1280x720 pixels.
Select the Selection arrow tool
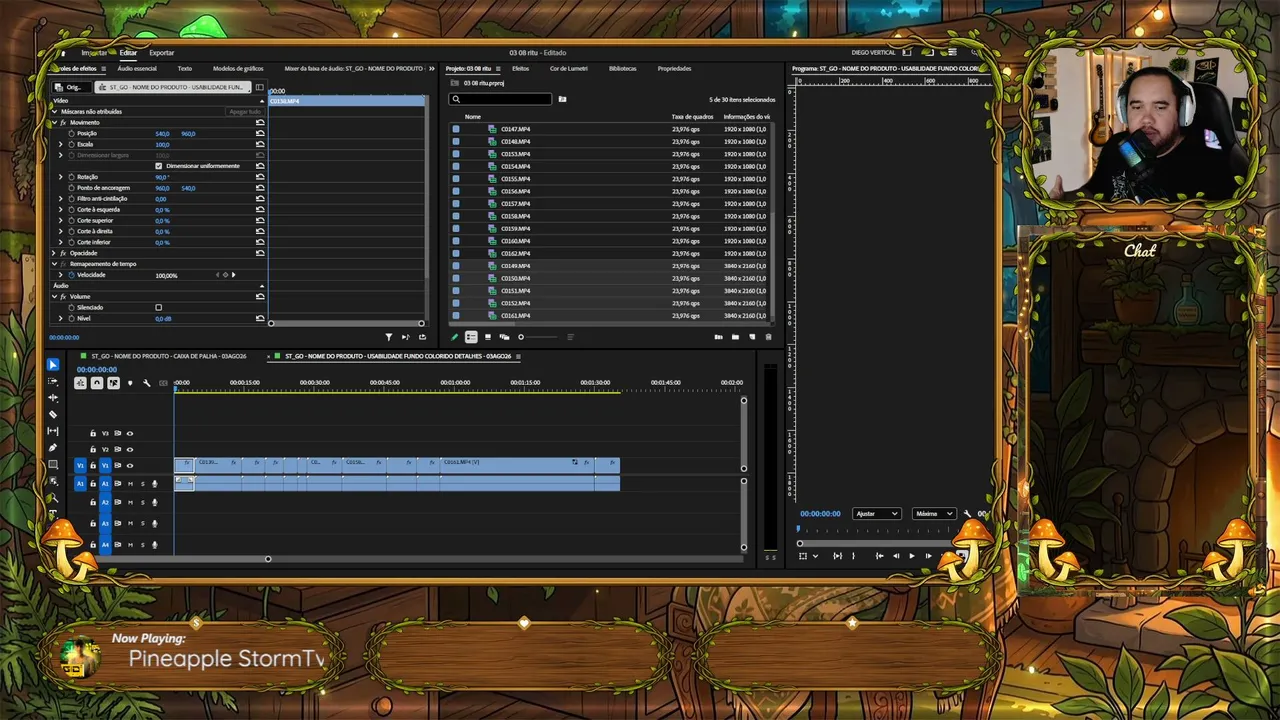click(x=53, y=365)
